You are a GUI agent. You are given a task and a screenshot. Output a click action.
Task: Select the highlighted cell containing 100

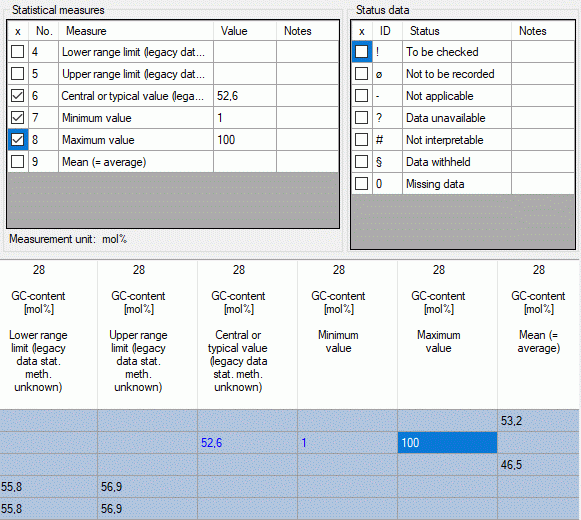click(447, 443)
